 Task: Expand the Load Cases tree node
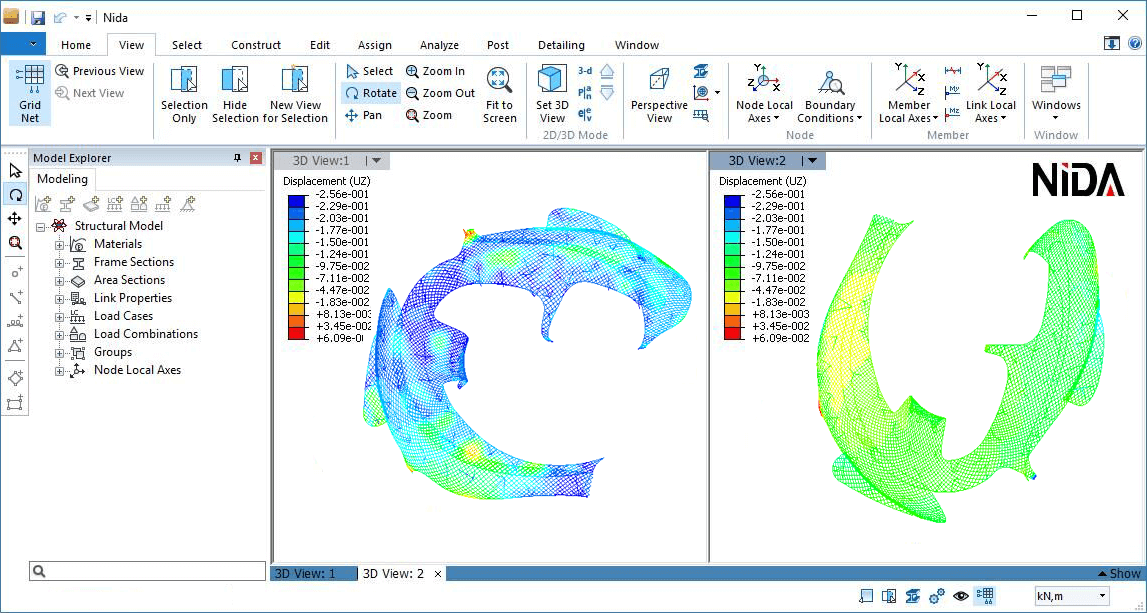59,317
